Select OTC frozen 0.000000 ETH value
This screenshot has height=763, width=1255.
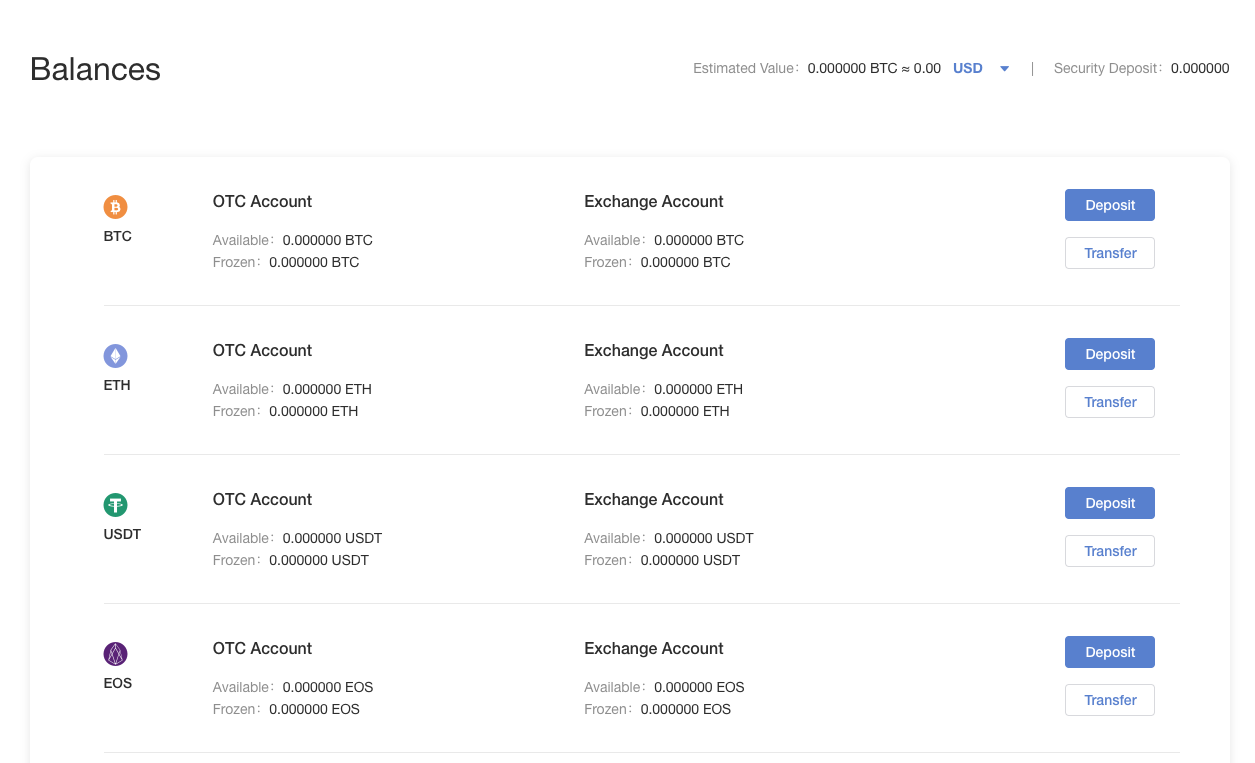point(314,411)
